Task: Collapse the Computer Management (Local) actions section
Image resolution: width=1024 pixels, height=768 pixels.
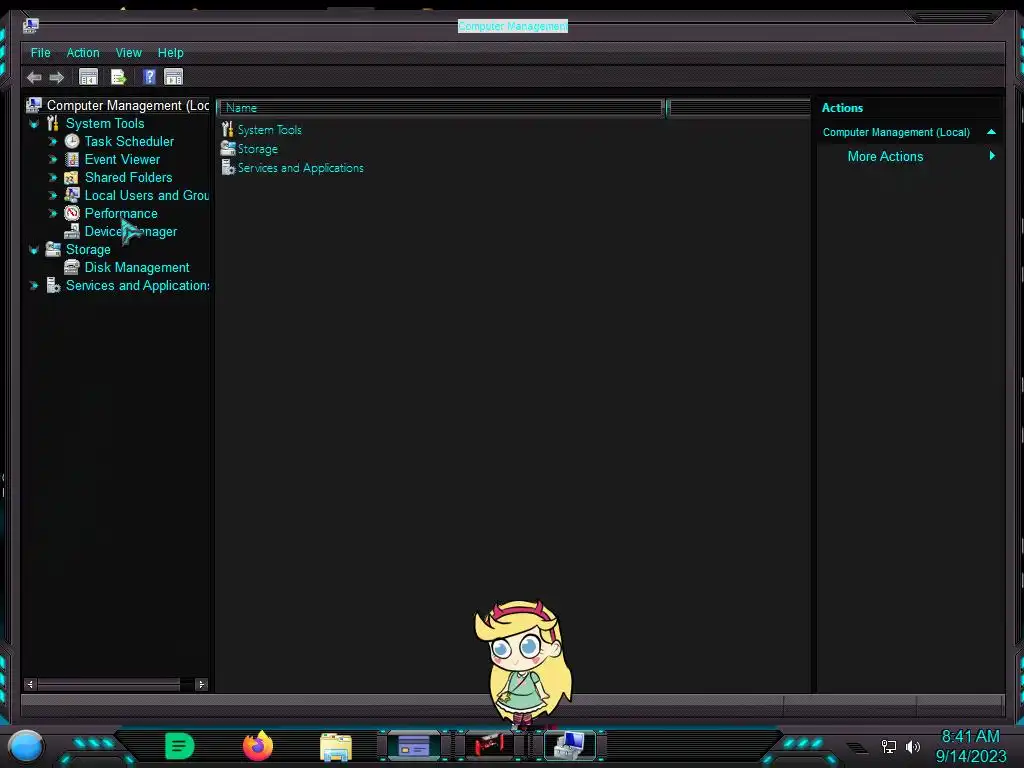Action: 991,132
